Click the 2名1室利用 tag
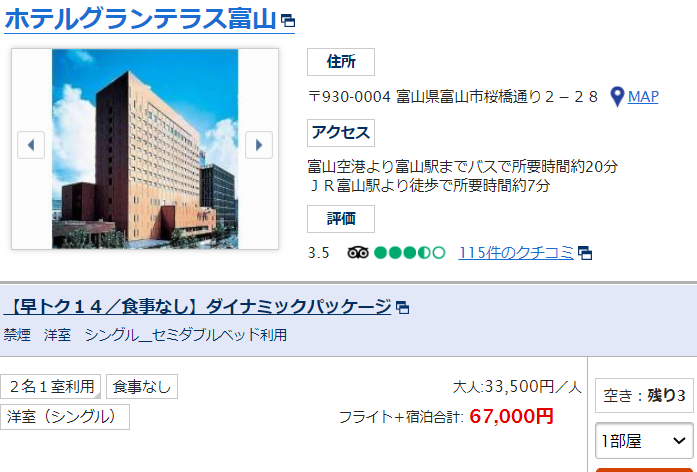 pos(51,386)
